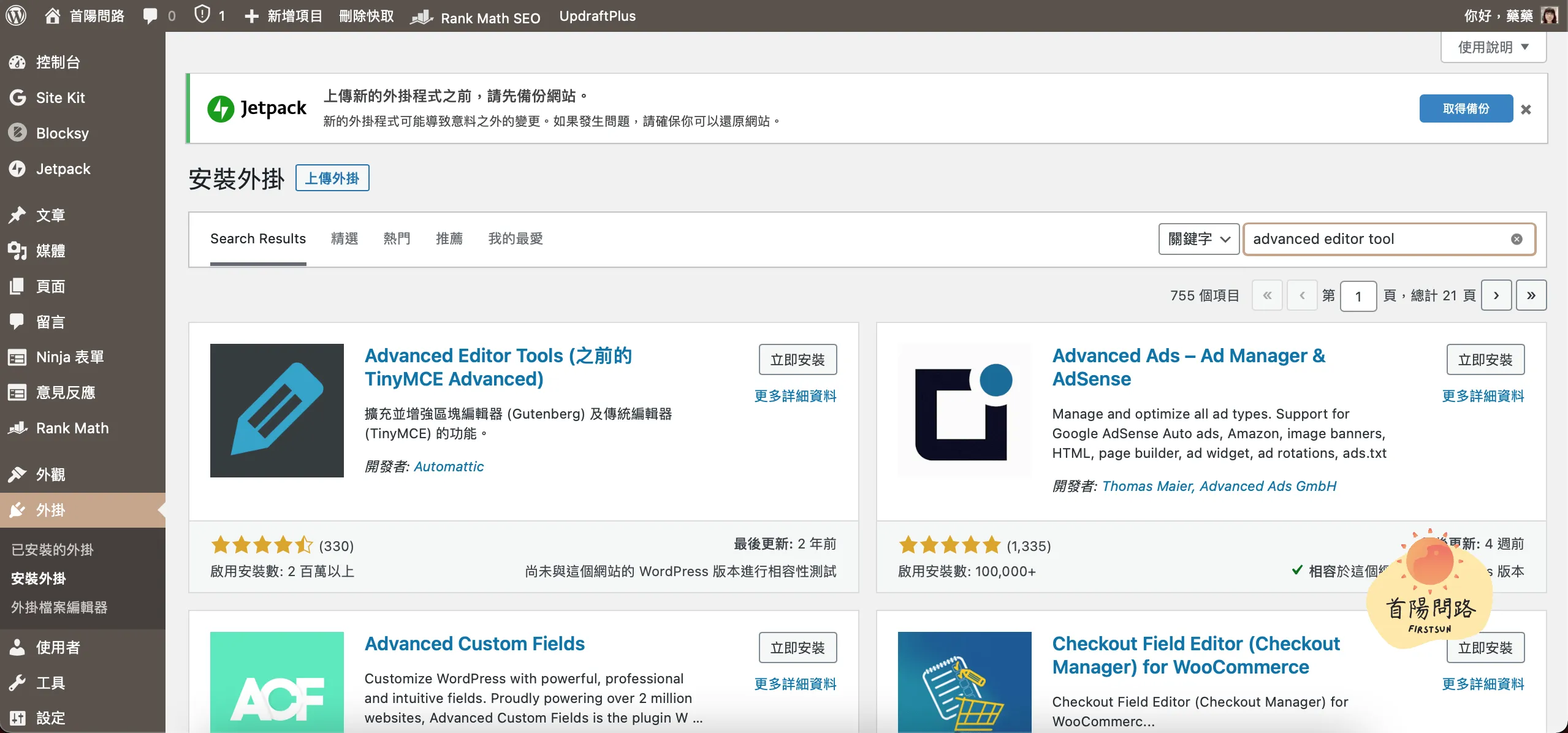Screen dimensions: 1568x733
Task: Open the Blocksy sidebar menu
Action: pos(62,133)
